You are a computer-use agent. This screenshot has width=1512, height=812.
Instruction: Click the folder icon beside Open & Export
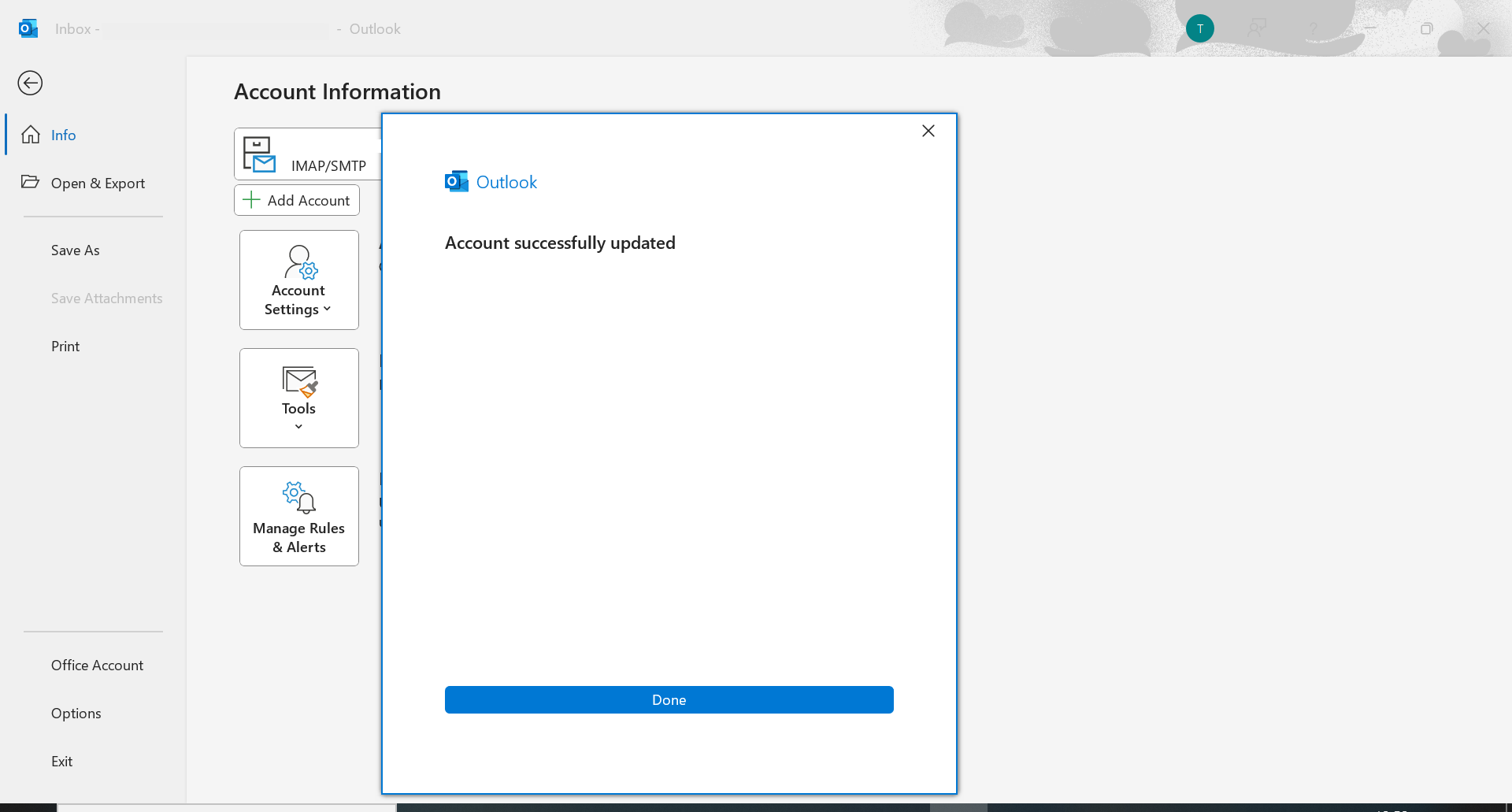[x=30, y=182]
